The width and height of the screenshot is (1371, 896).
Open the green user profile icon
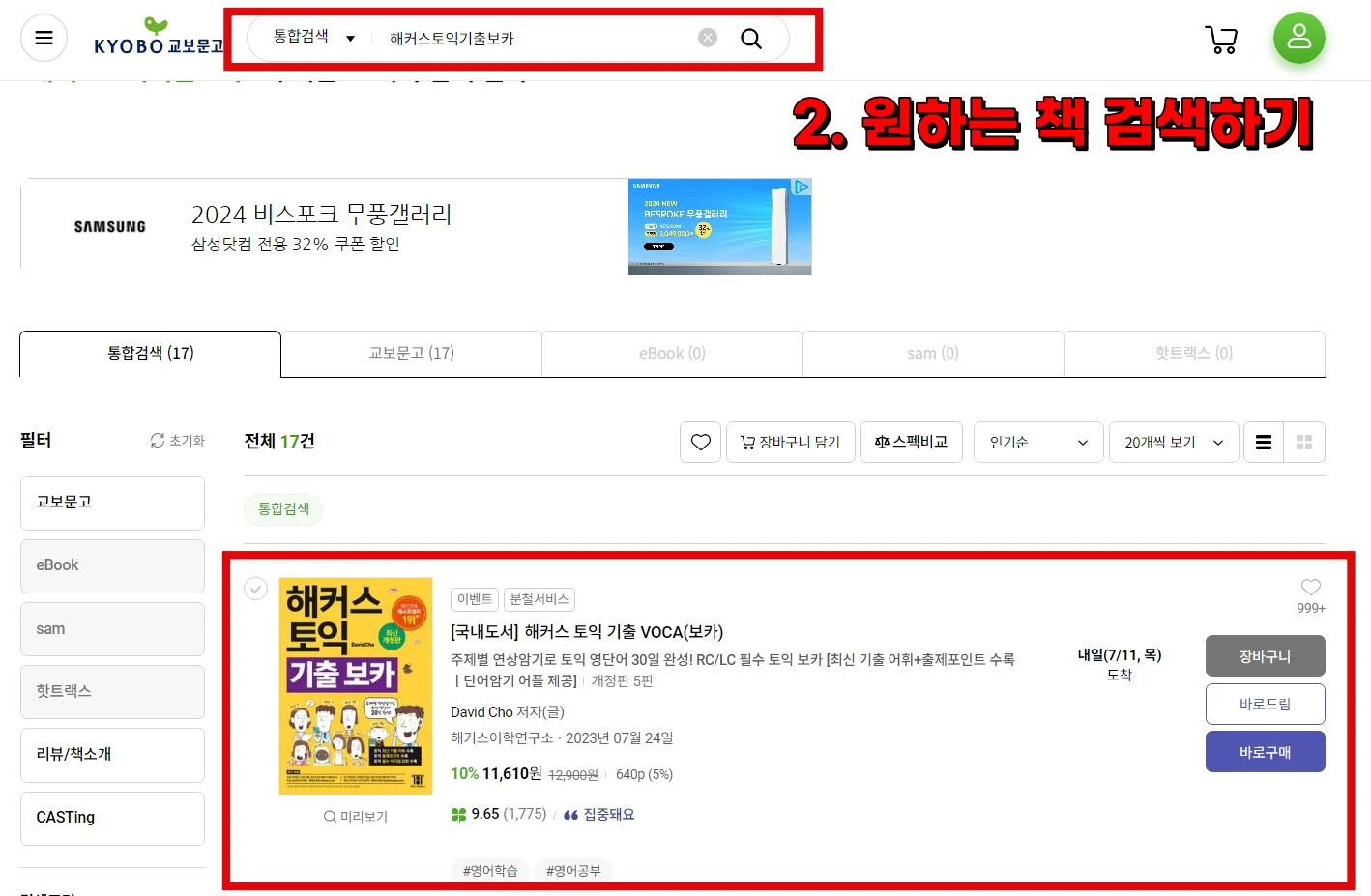(1298, 38)
